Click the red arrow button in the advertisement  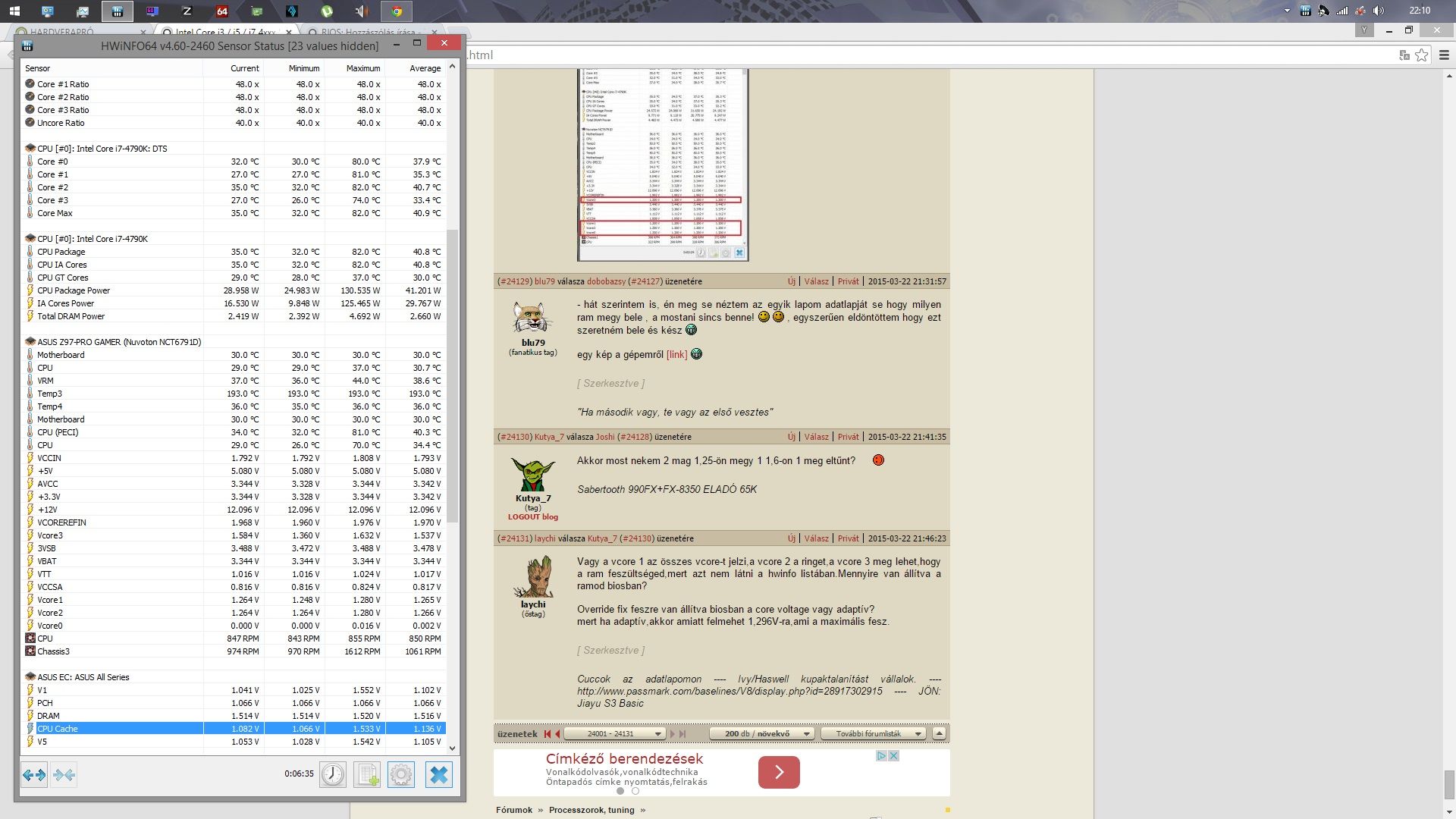click(x=779, y=772)
